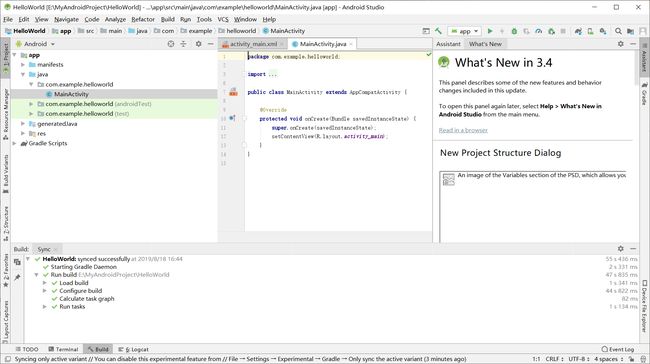Collapse the java folder
650x364 pixels.
pyautogui.click(x=23, y=75)
